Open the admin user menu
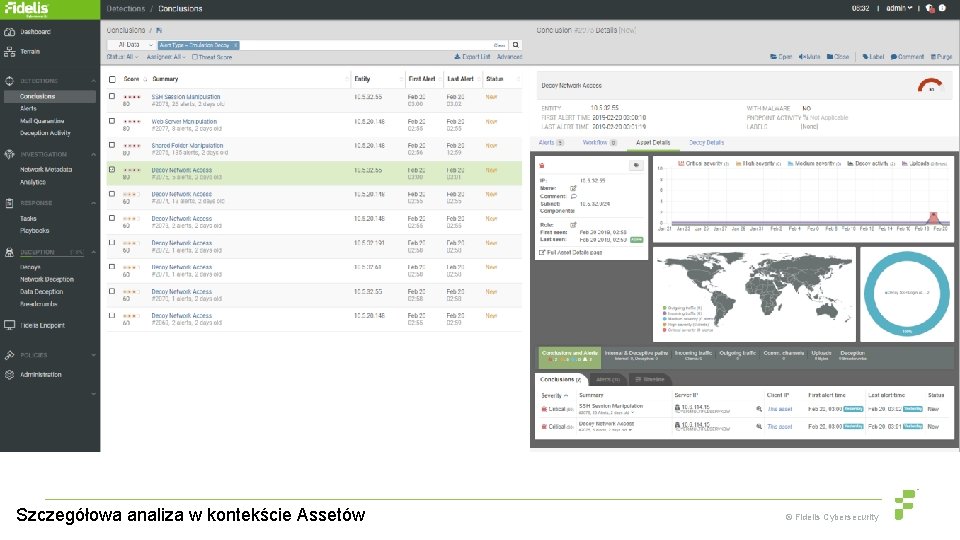This screenshot has height=540, width=960. click(x=899, y=9)
